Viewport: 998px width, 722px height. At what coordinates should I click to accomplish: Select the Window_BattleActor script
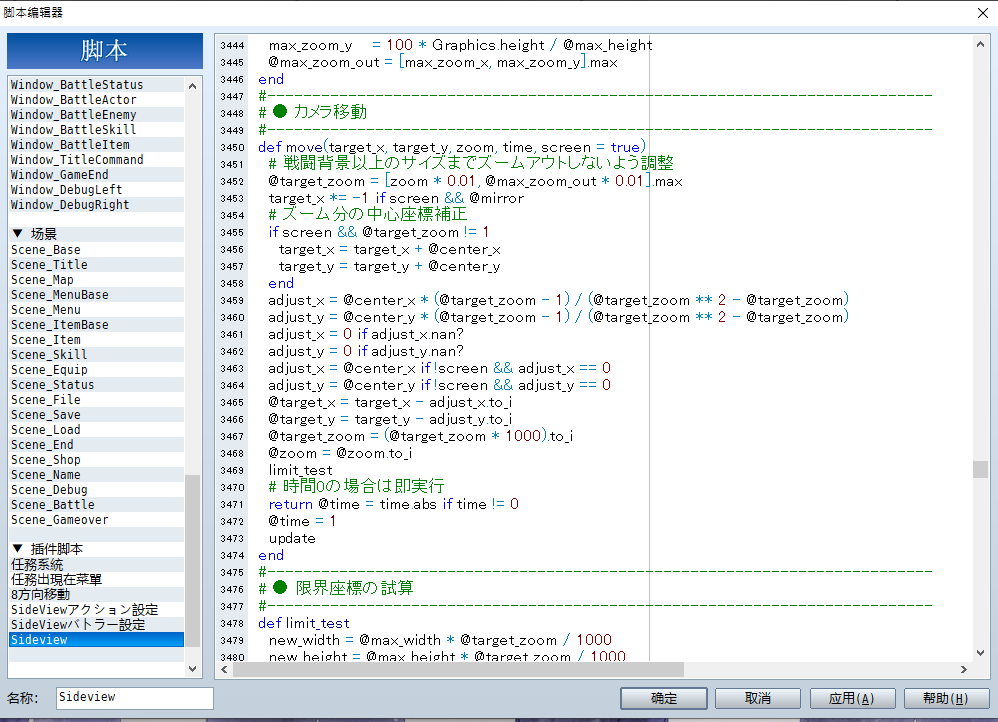click(97, 100)
